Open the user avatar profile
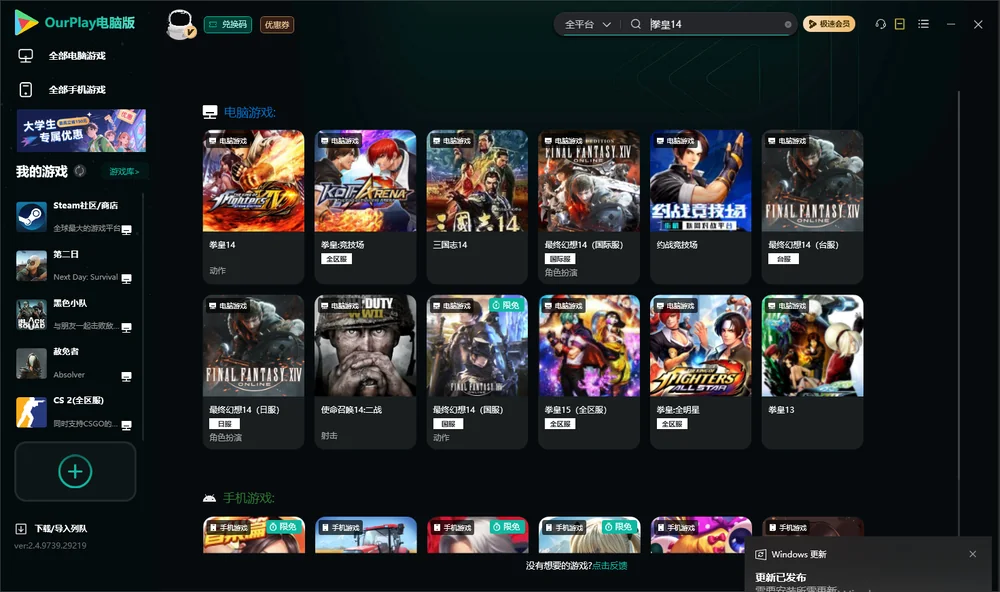 [x=180, y=24]
